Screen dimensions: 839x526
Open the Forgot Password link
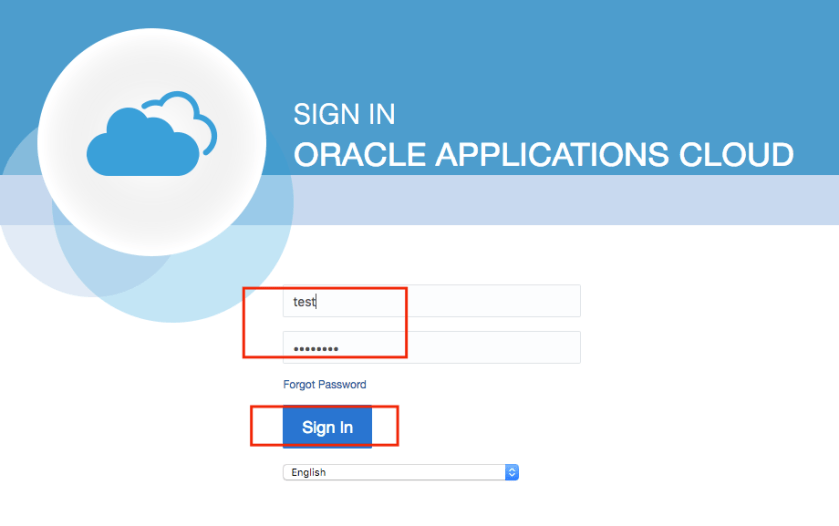324,384
